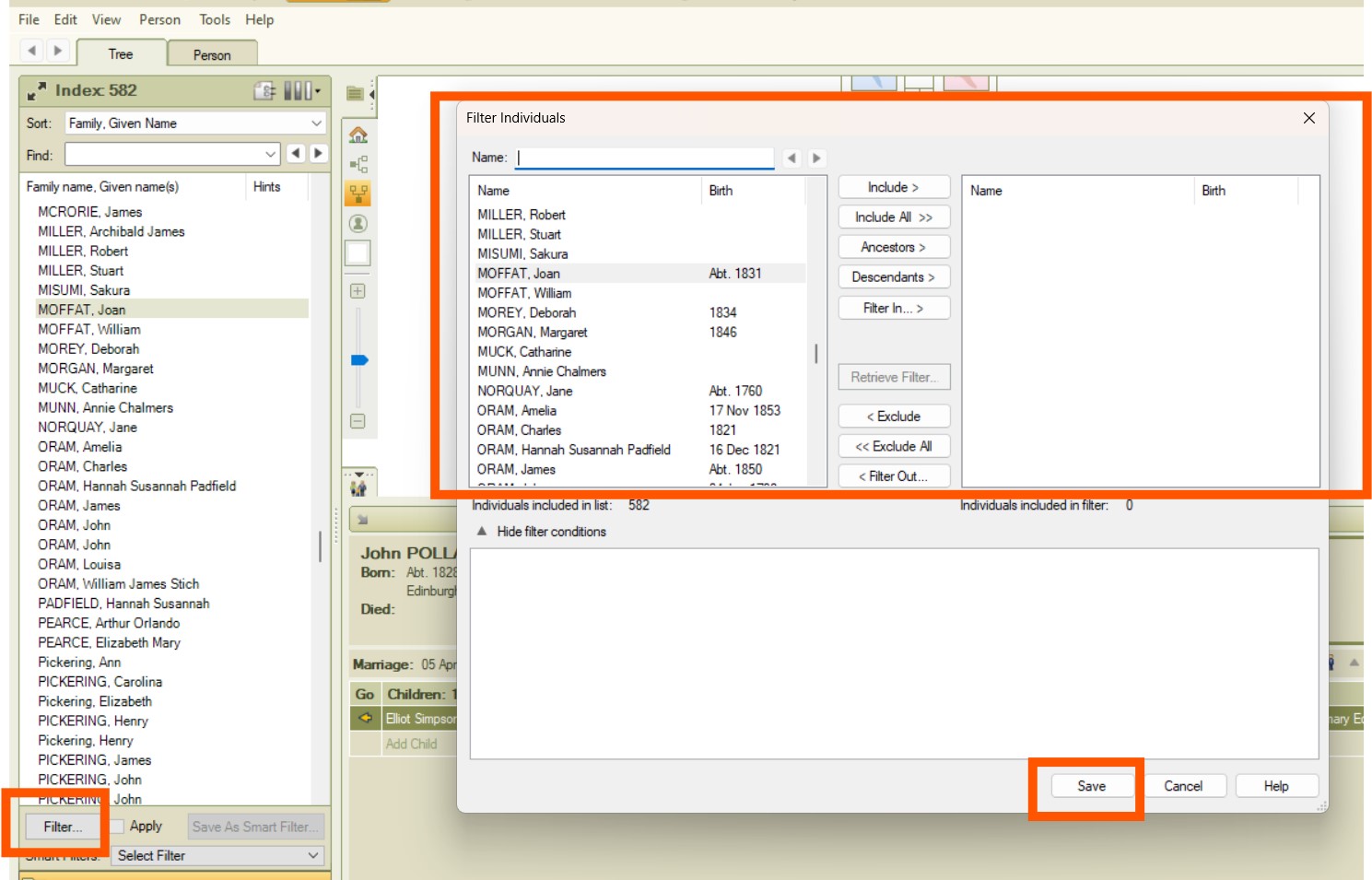
Task: Select the highlighted family view icon
Action: click(x=358, y=194)
